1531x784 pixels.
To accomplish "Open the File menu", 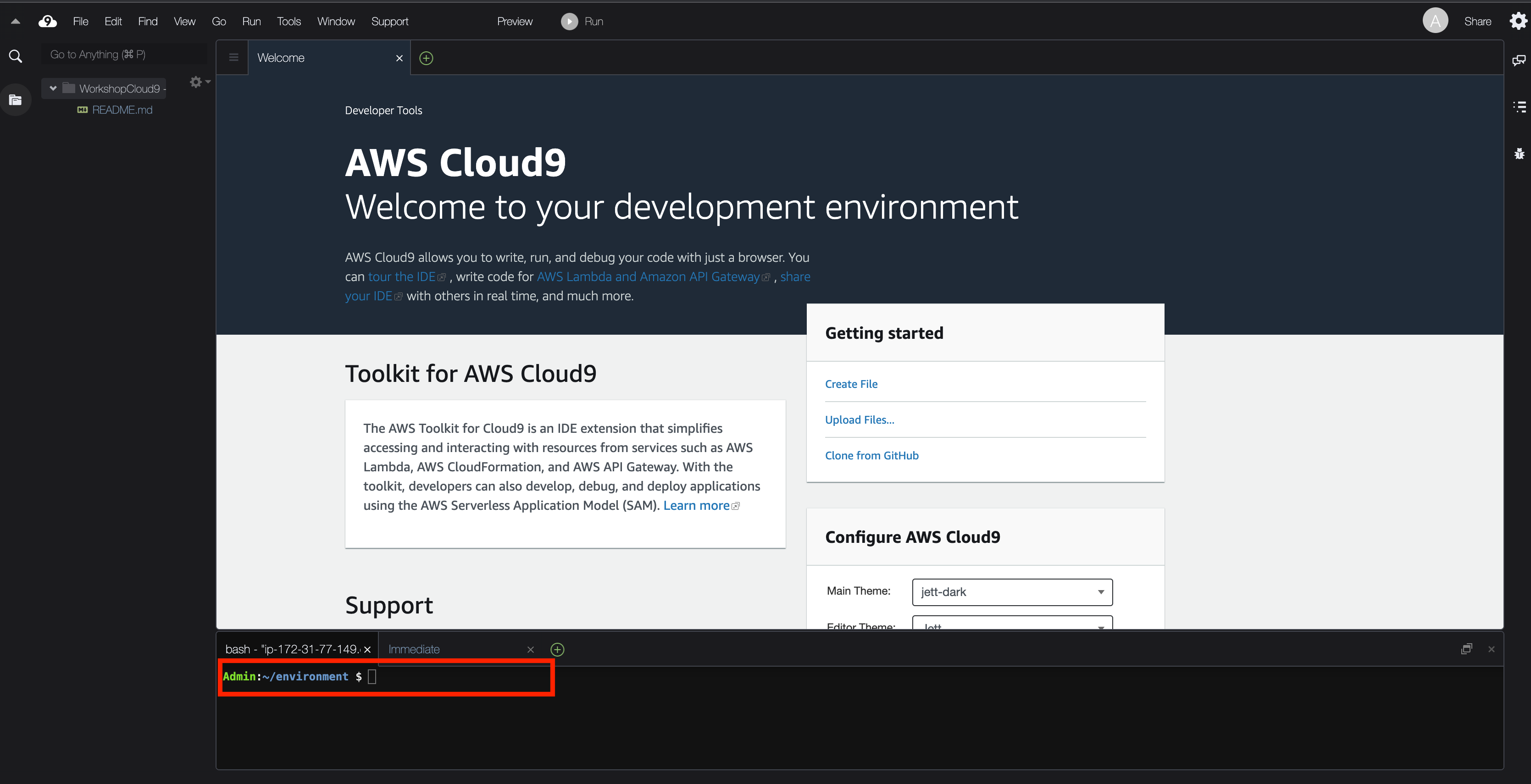I will pos(80,22).
